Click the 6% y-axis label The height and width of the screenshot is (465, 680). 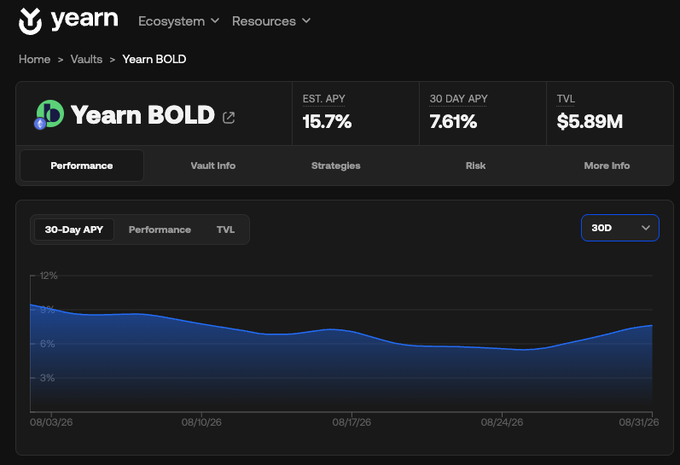[x=47, y=344]
